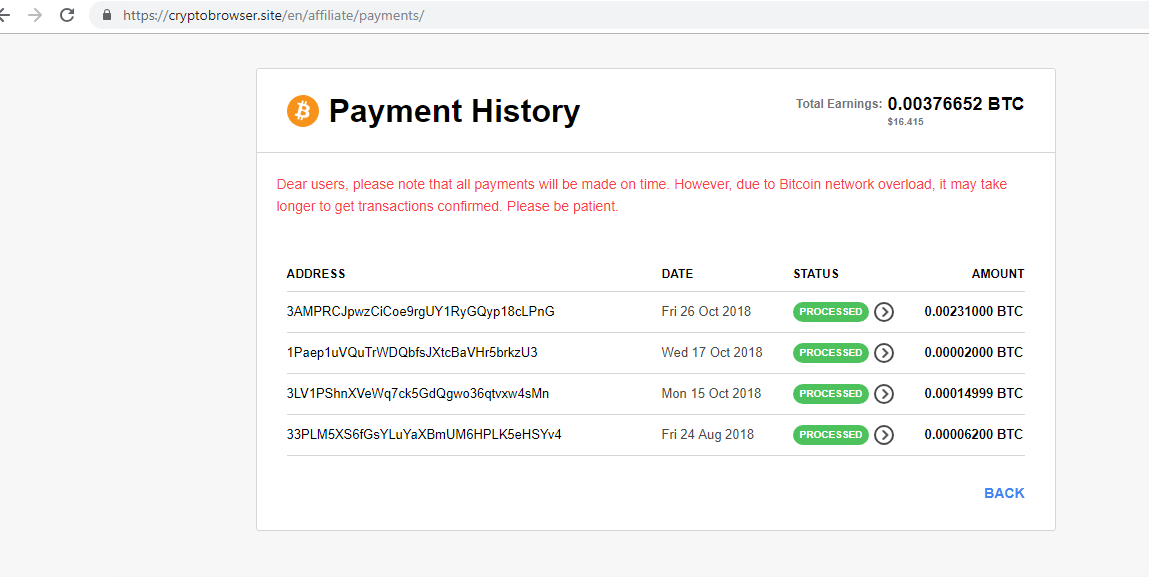The width and height of the screenshot is (1149, 577).
Task: Click total earnings 0.00376652 BTC
Action: tap(956, 104)
